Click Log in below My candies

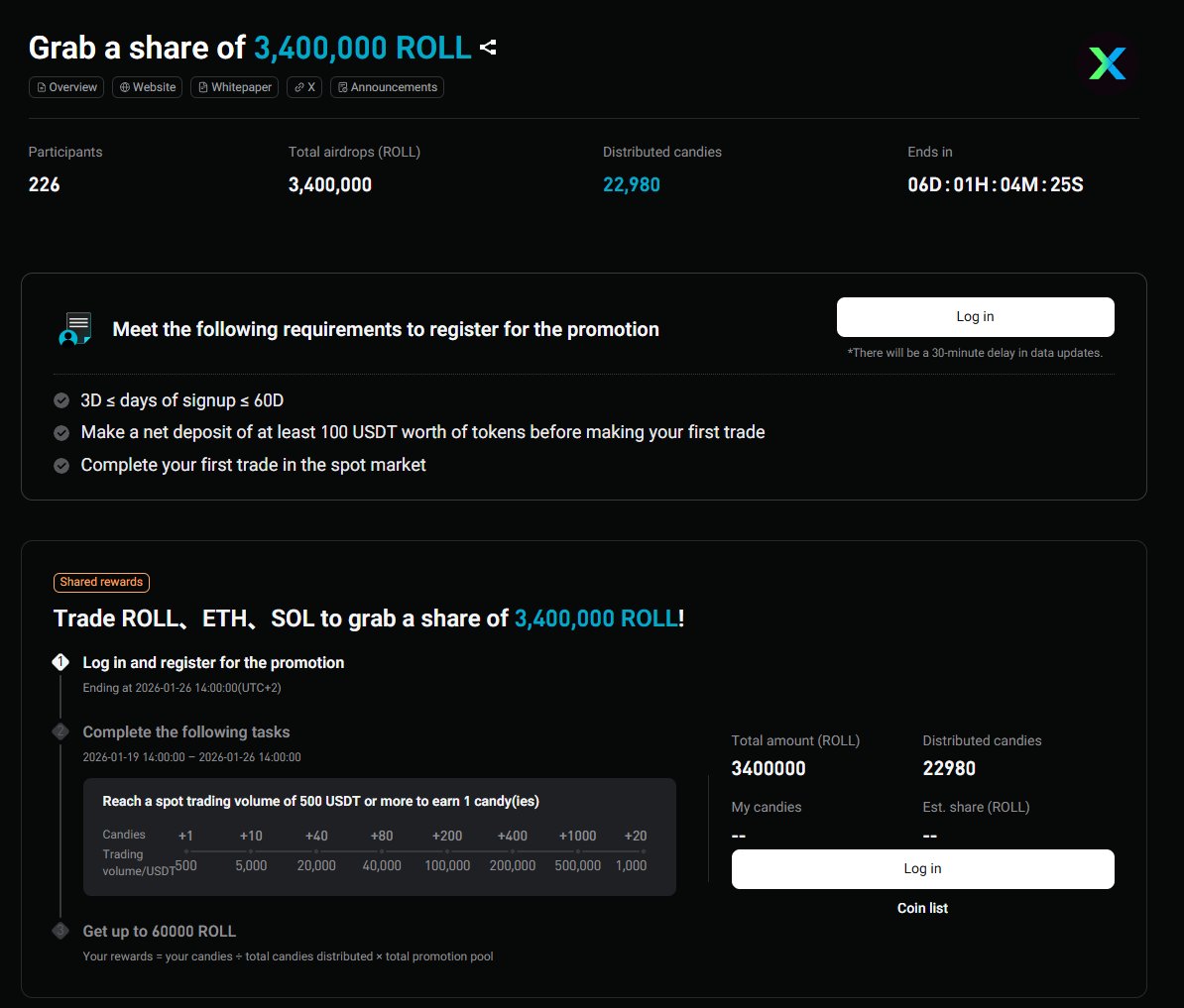coord(922,869)
